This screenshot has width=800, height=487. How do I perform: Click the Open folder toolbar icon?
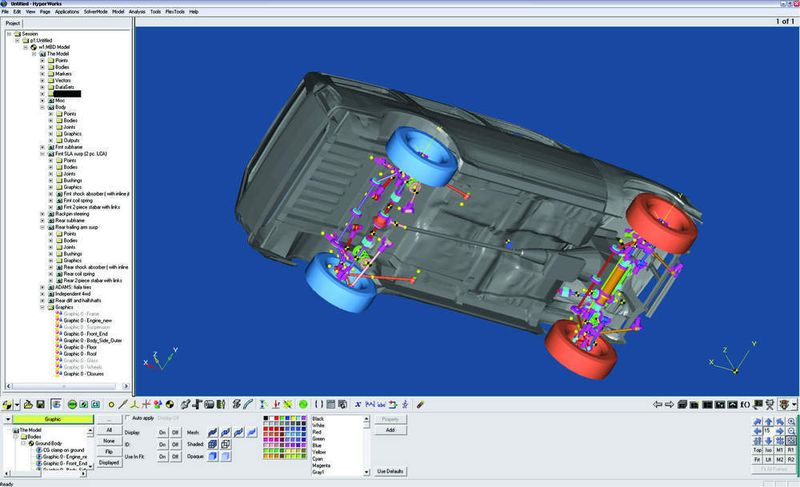[28, 404]
